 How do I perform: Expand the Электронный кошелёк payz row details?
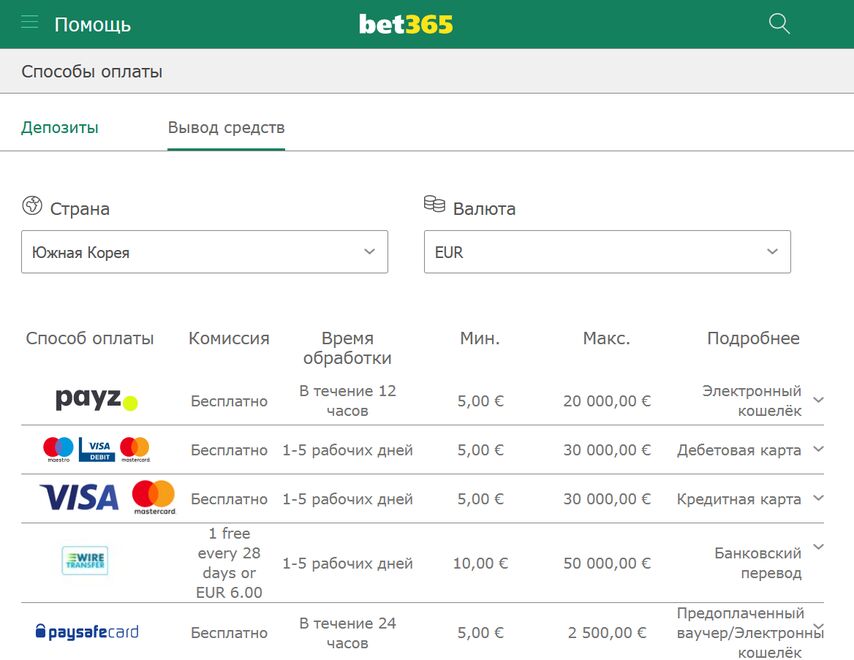click(818, 400)
